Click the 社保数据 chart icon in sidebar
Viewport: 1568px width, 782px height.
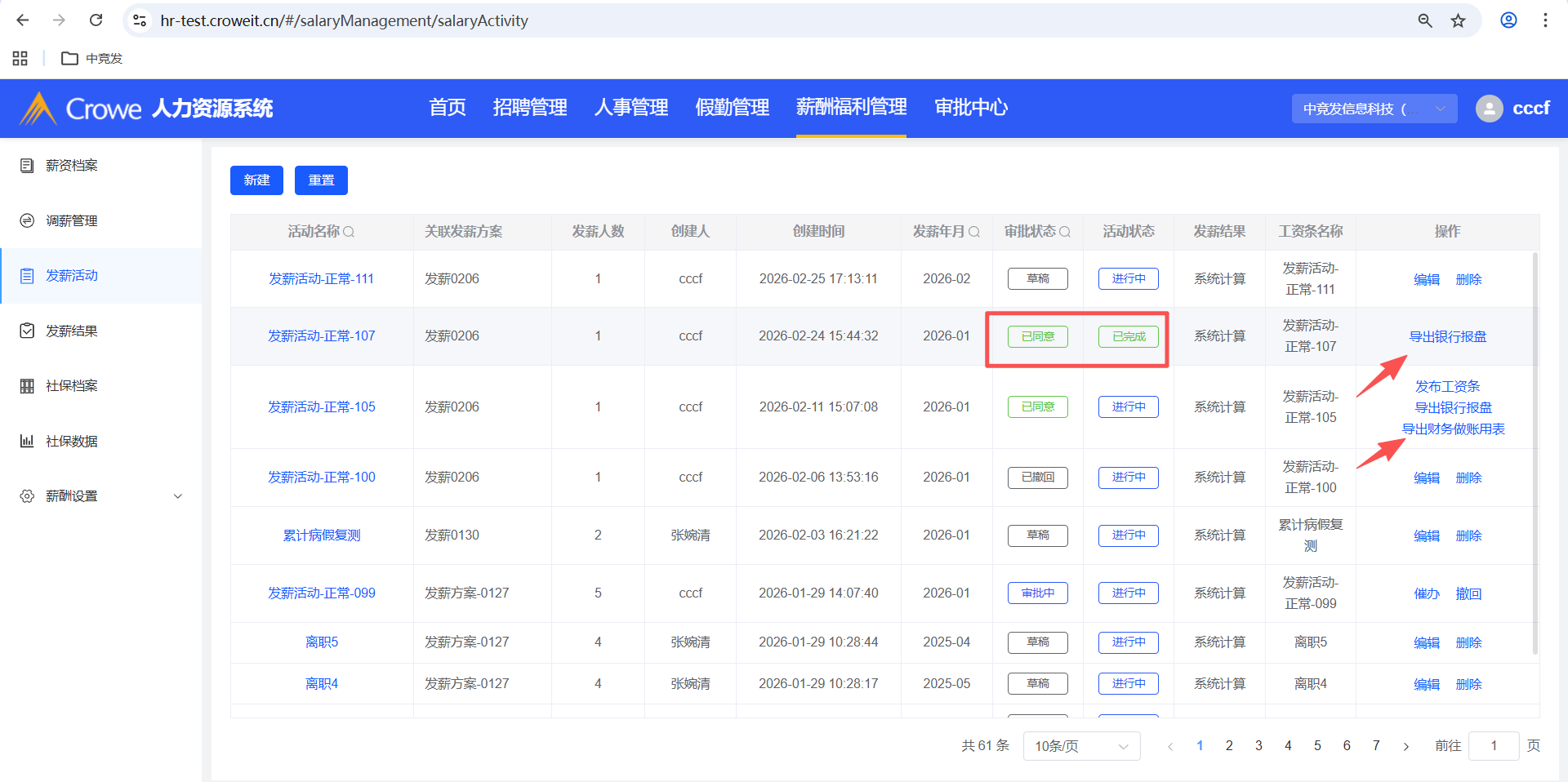pyautogui.click(x=27, y=441)
